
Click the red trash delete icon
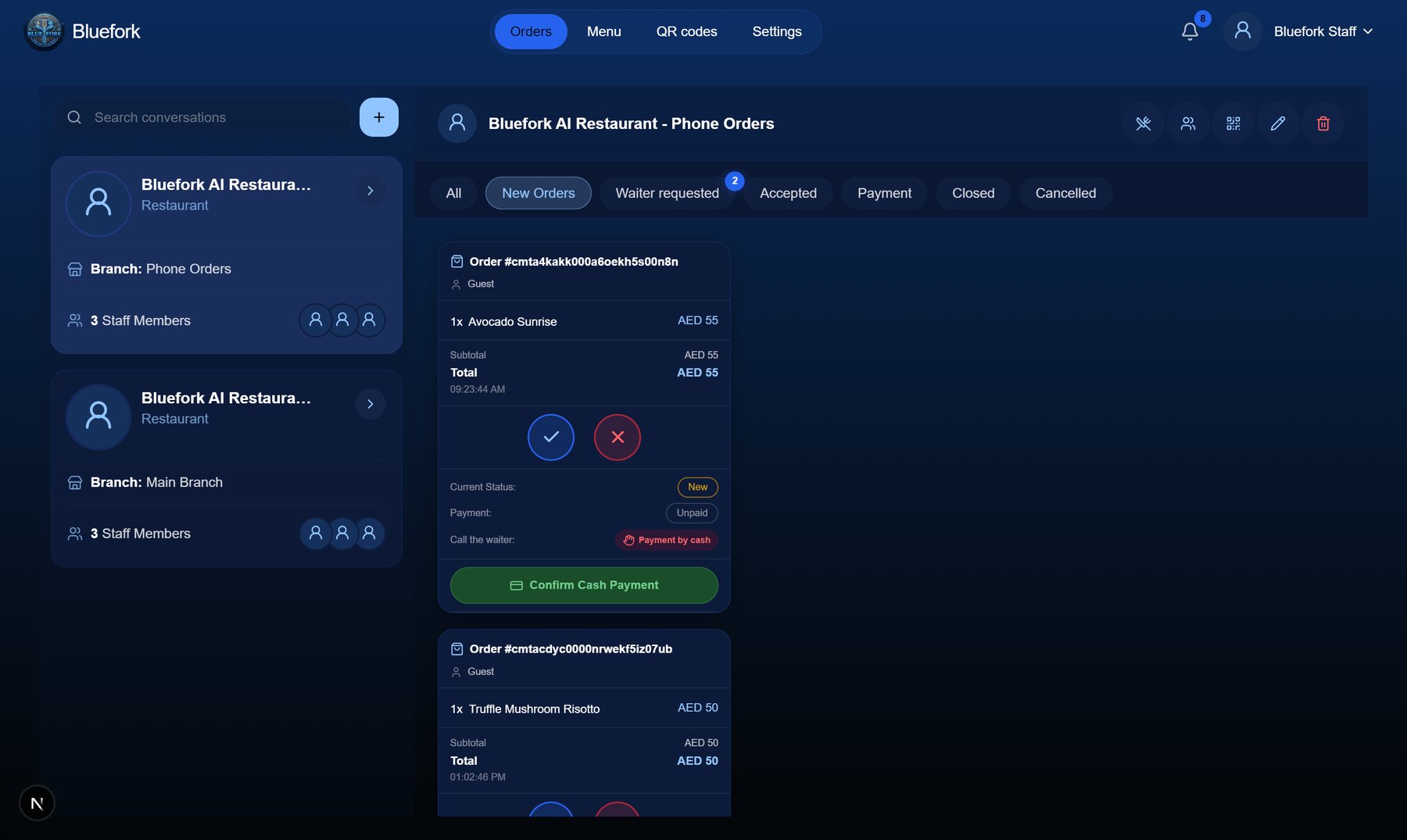coord(1323,123)
